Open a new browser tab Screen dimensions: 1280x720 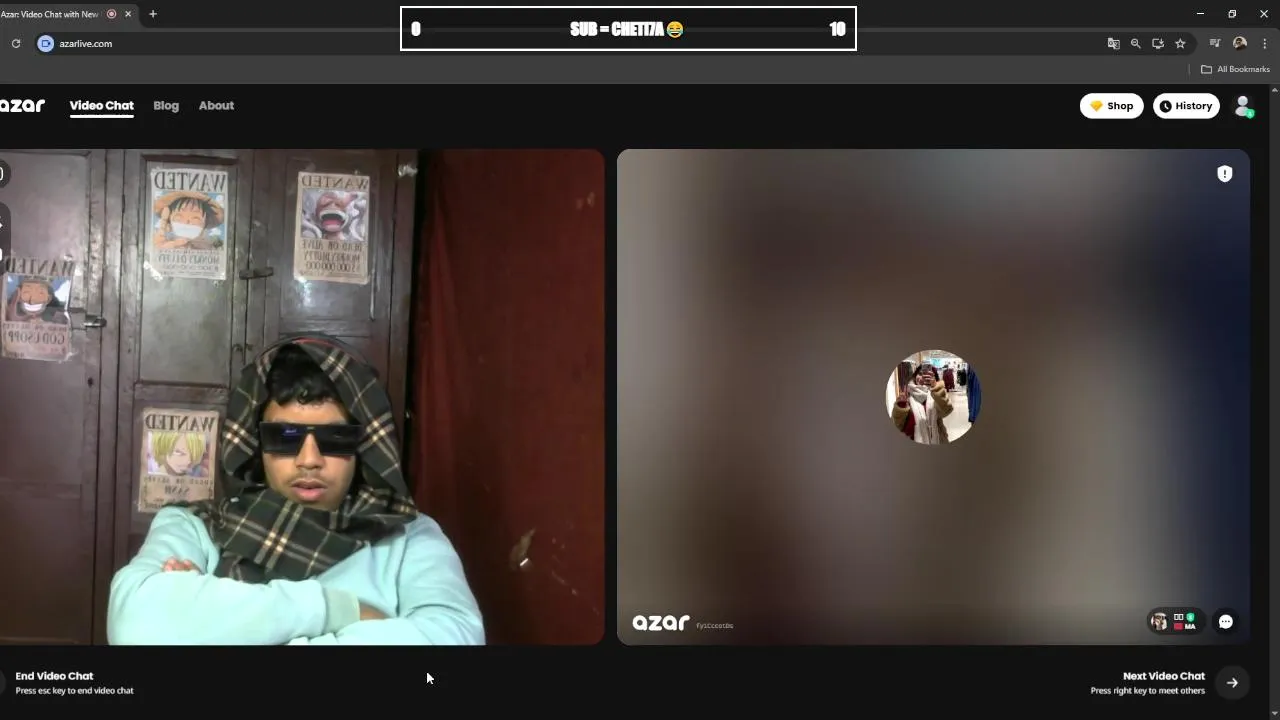[x=153, y=14]
